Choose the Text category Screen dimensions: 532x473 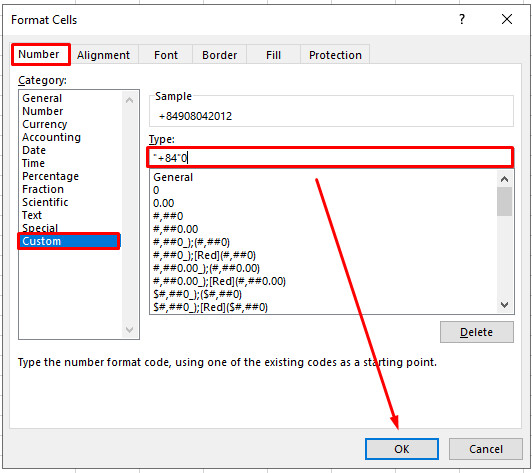pos(32,215)
